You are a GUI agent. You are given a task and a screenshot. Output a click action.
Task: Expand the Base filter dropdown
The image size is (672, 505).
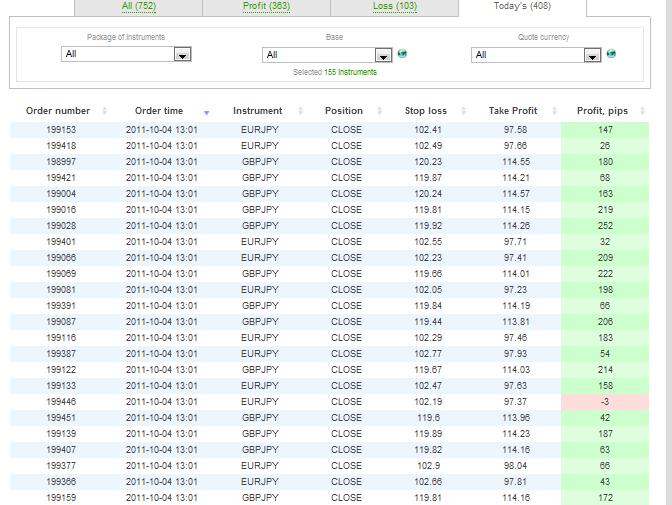[x=384, y=55]
